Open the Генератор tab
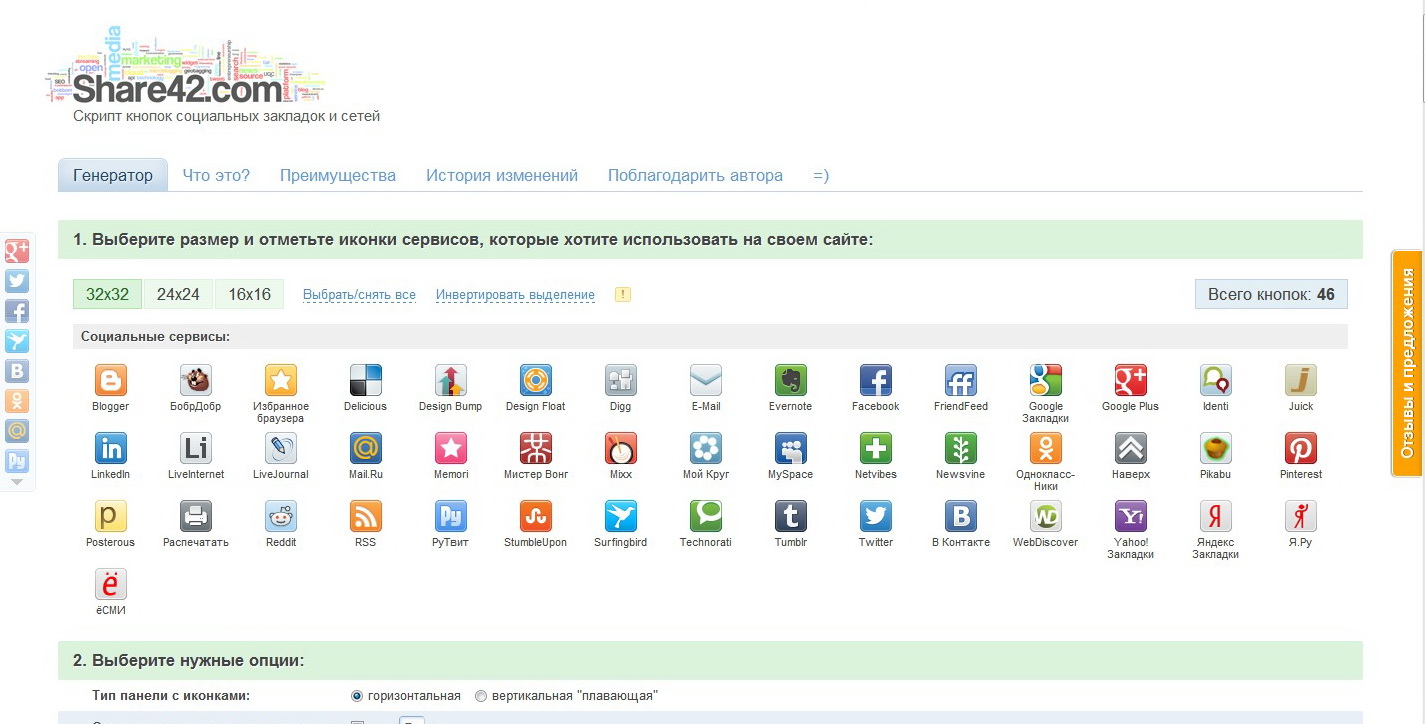Screen dimensions: 1425x724 (x=113, y=175)
